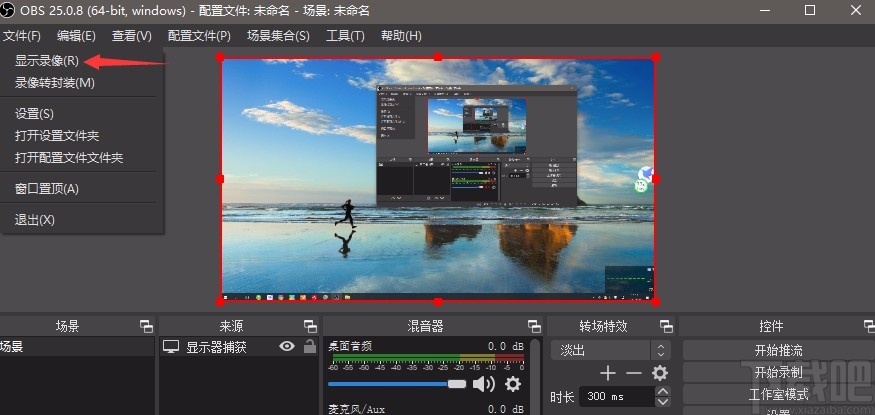
Task: Remove transition with the minus icon
Action: point(634,373)
